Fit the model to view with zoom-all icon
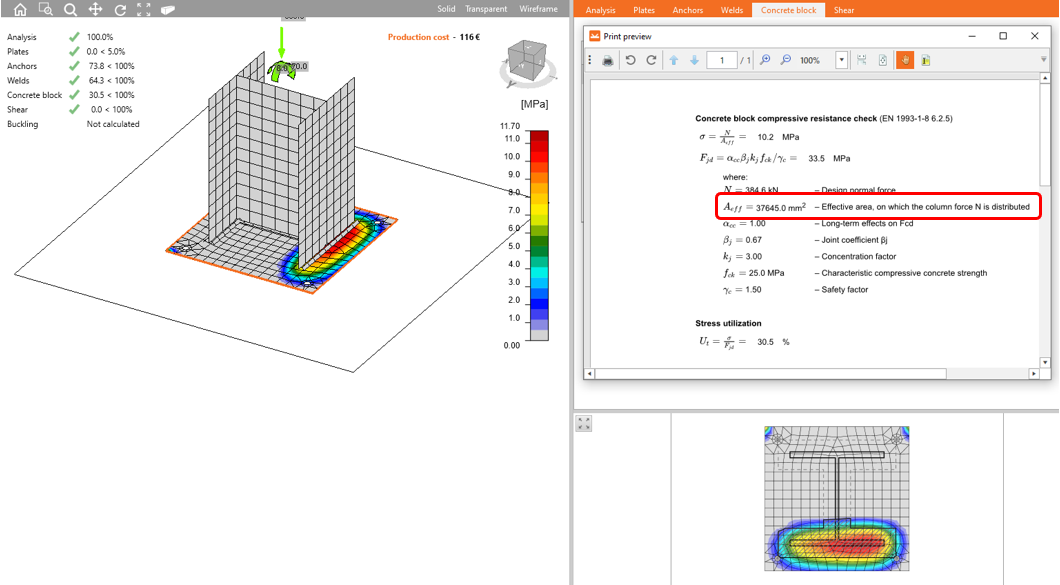1060x585 pixels. pos(144,10)
